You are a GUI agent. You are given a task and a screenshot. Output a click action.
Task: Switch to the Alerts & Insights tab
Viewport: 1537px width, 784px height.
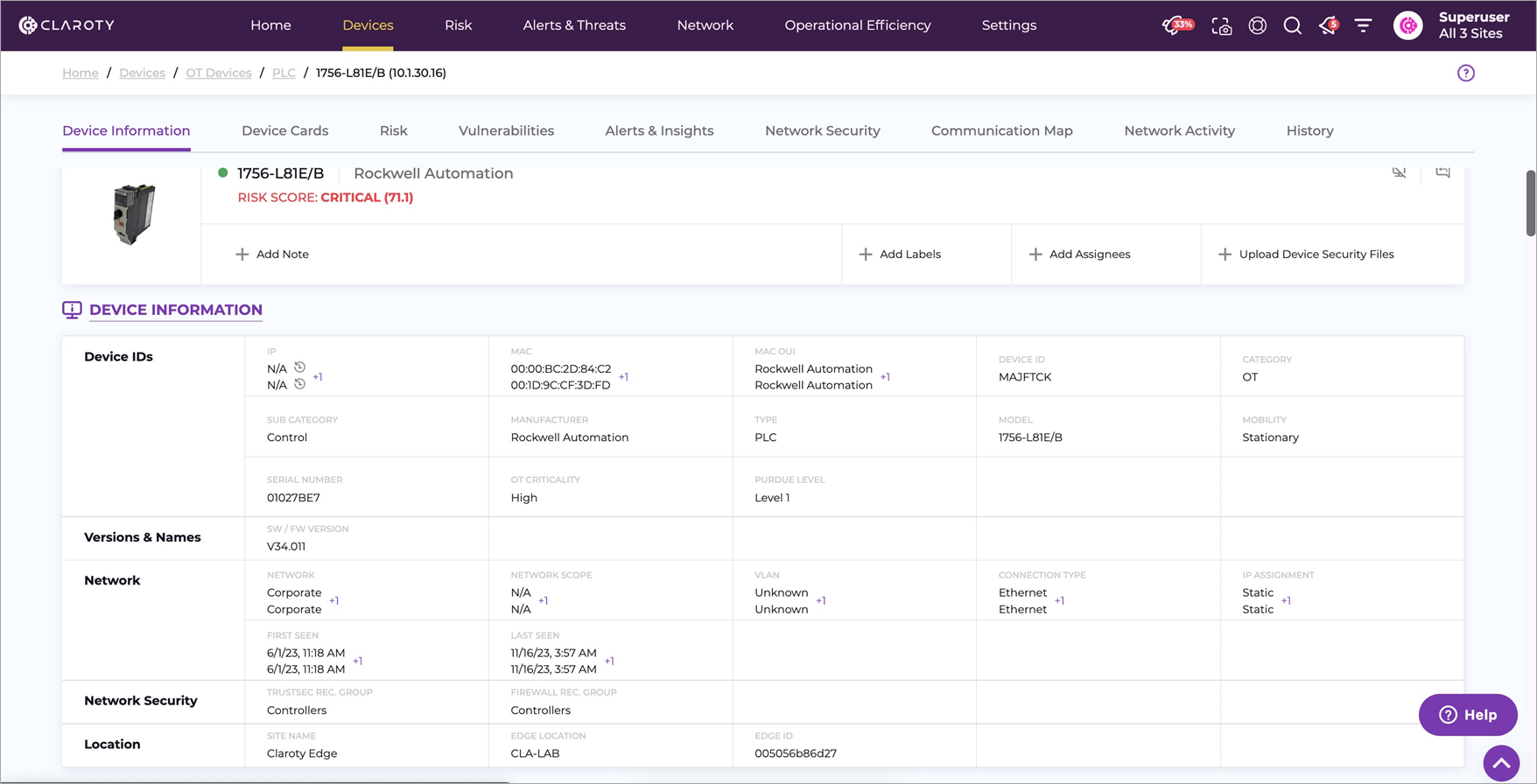pos(659,131)
